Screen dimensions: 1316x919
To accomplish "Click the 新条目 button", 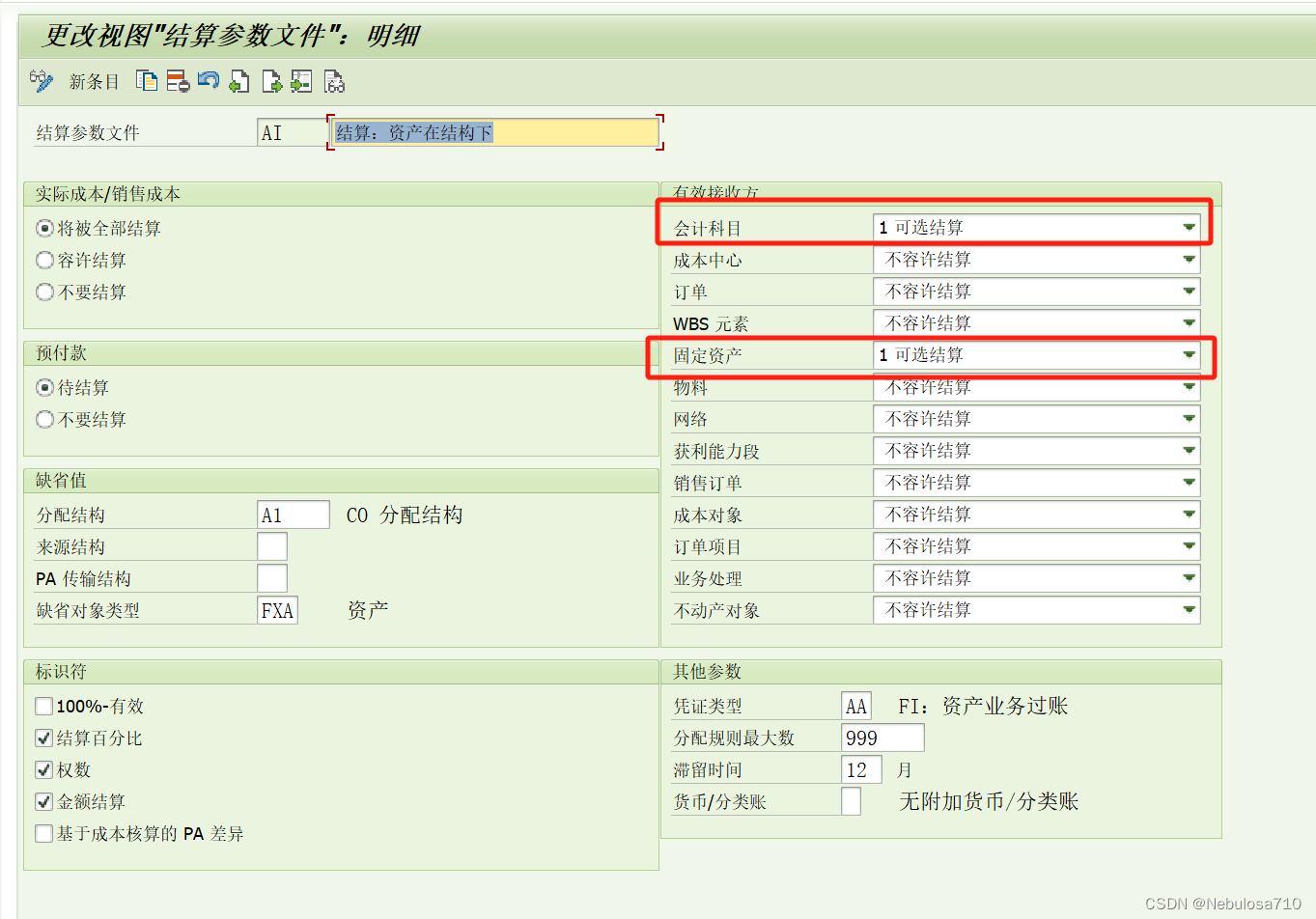I will pyautogui.click(x=94, y=81).
